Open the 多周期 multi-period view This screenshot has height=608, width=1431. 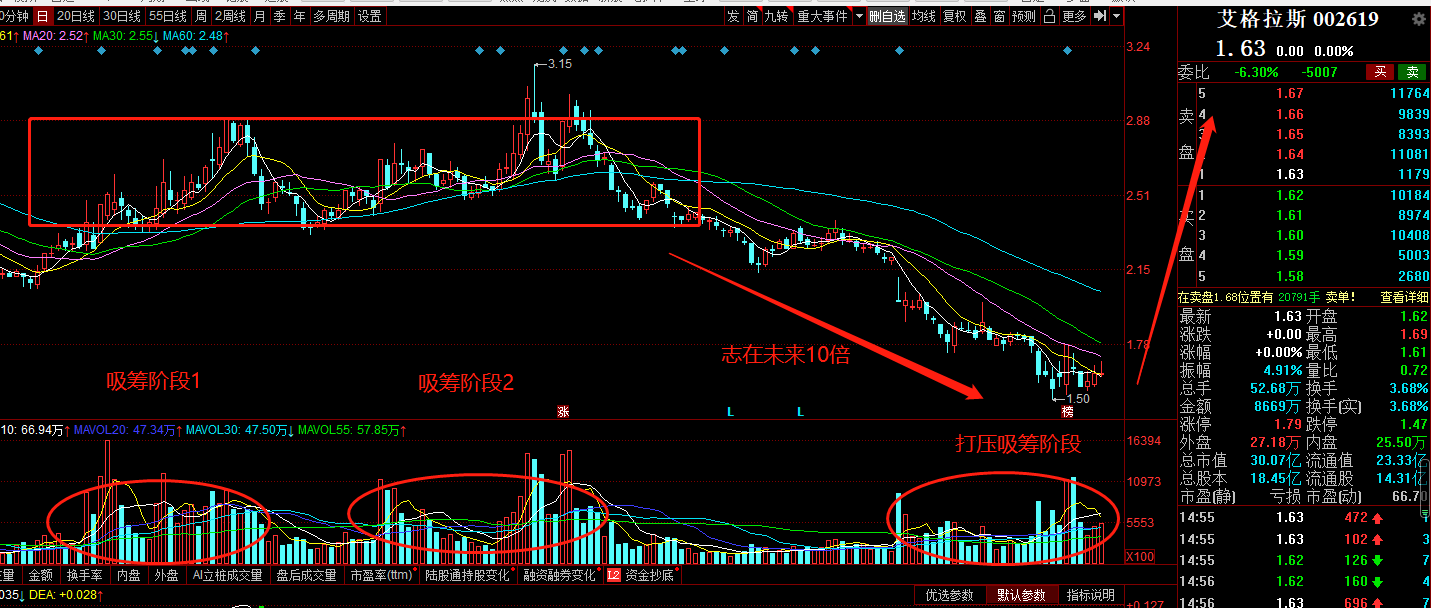[331, 16]
